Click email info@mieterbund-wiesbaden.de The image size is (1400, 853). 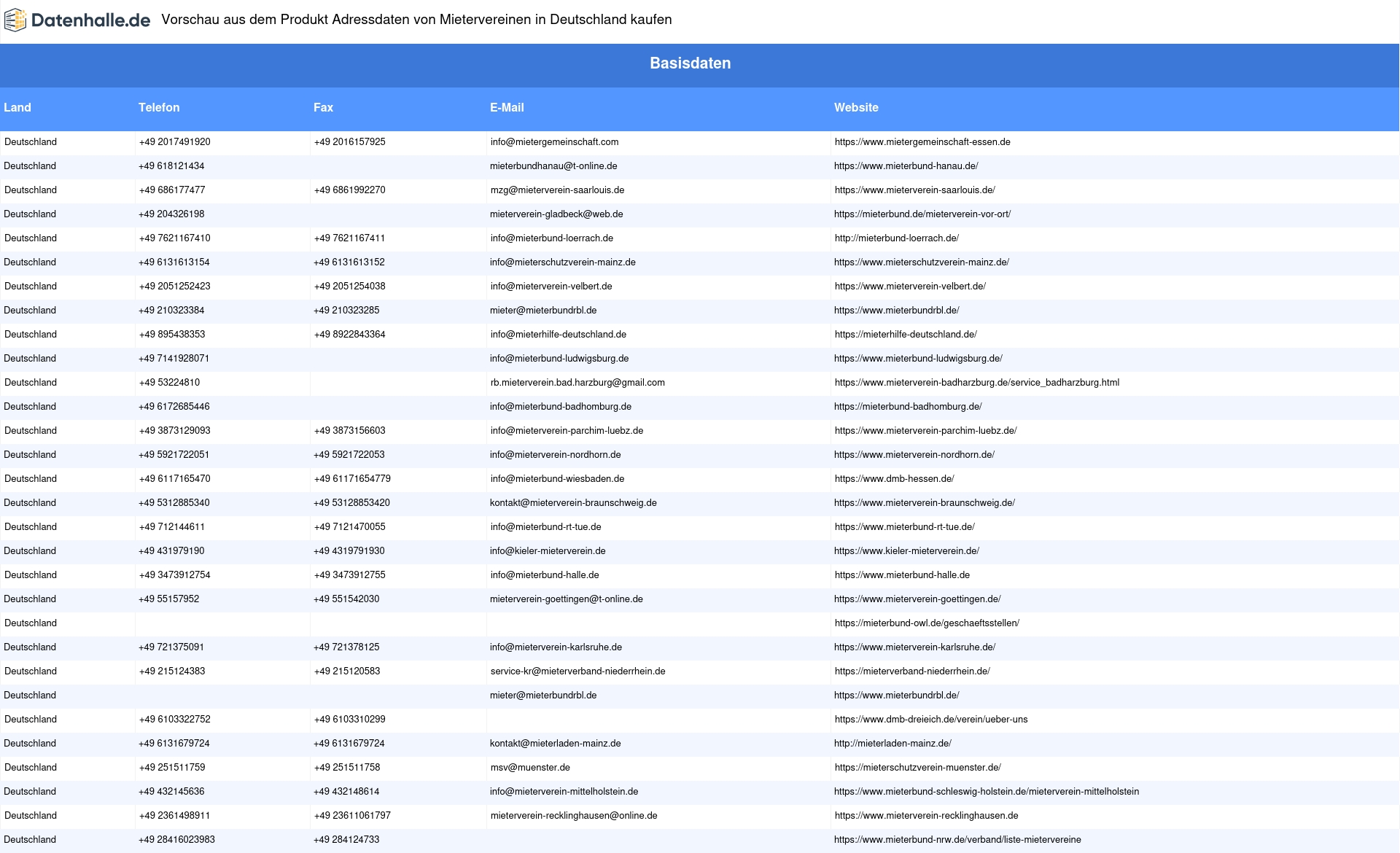click(558, 479)
